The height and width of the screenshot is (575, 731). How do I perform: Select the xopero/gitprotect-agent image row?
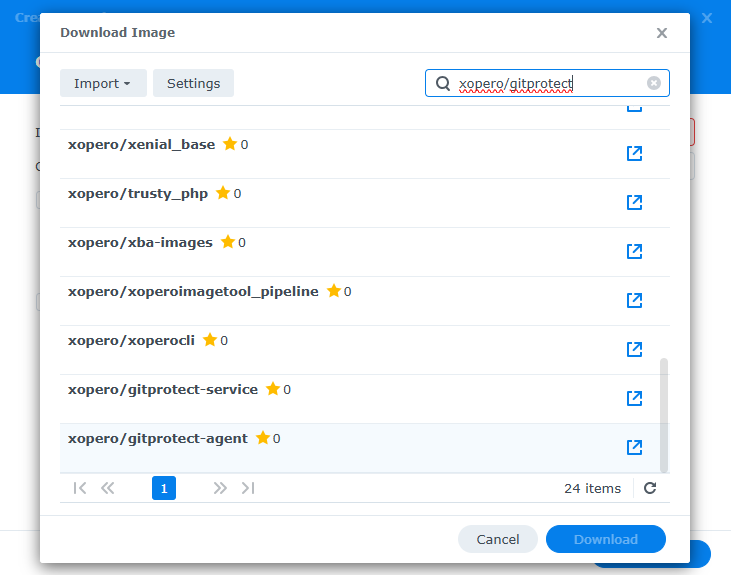tap(300, 448)
